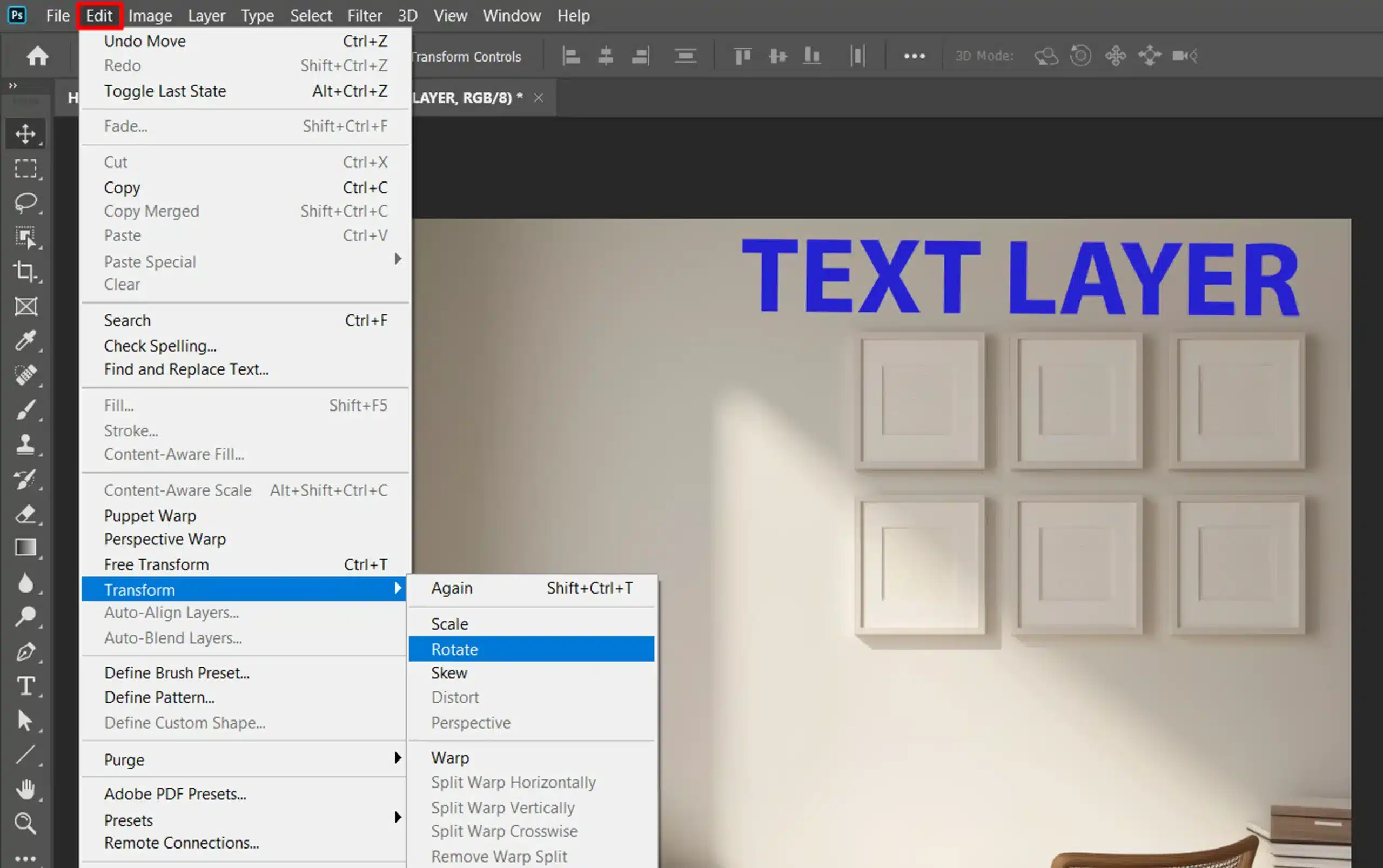Image resolution: width=1383 pixels, height=868 pixels.
Task: Click Puppet Warp in the Edit menu
Action: [245, 515]
